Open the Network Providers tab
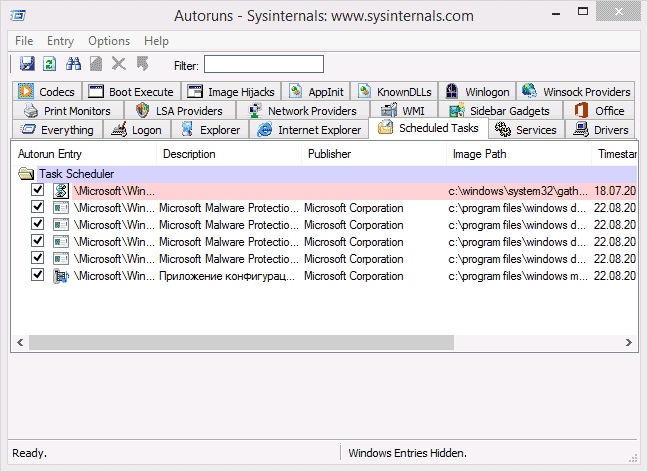The image size is (648, 472). tap(303, 111)
